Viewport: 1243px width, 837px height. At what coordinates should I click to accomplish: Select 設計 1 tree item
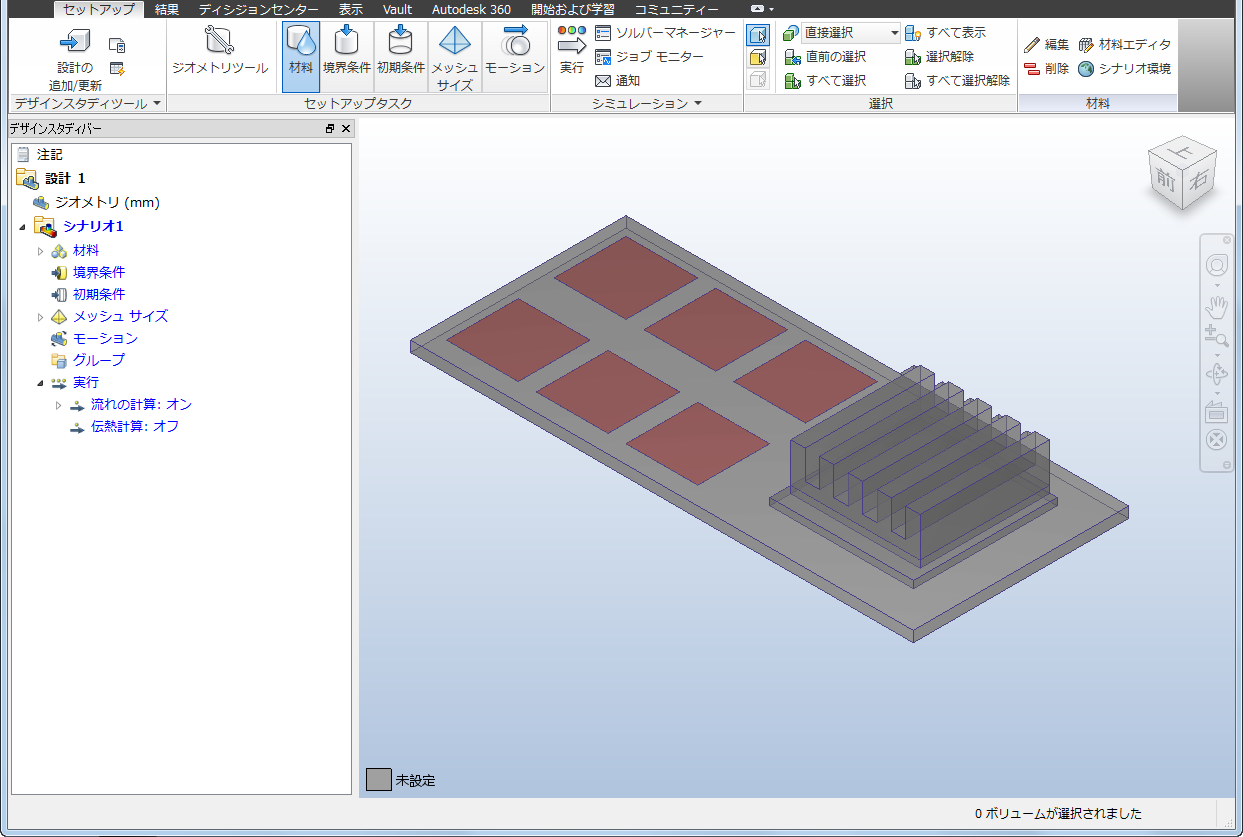point(51,178)
